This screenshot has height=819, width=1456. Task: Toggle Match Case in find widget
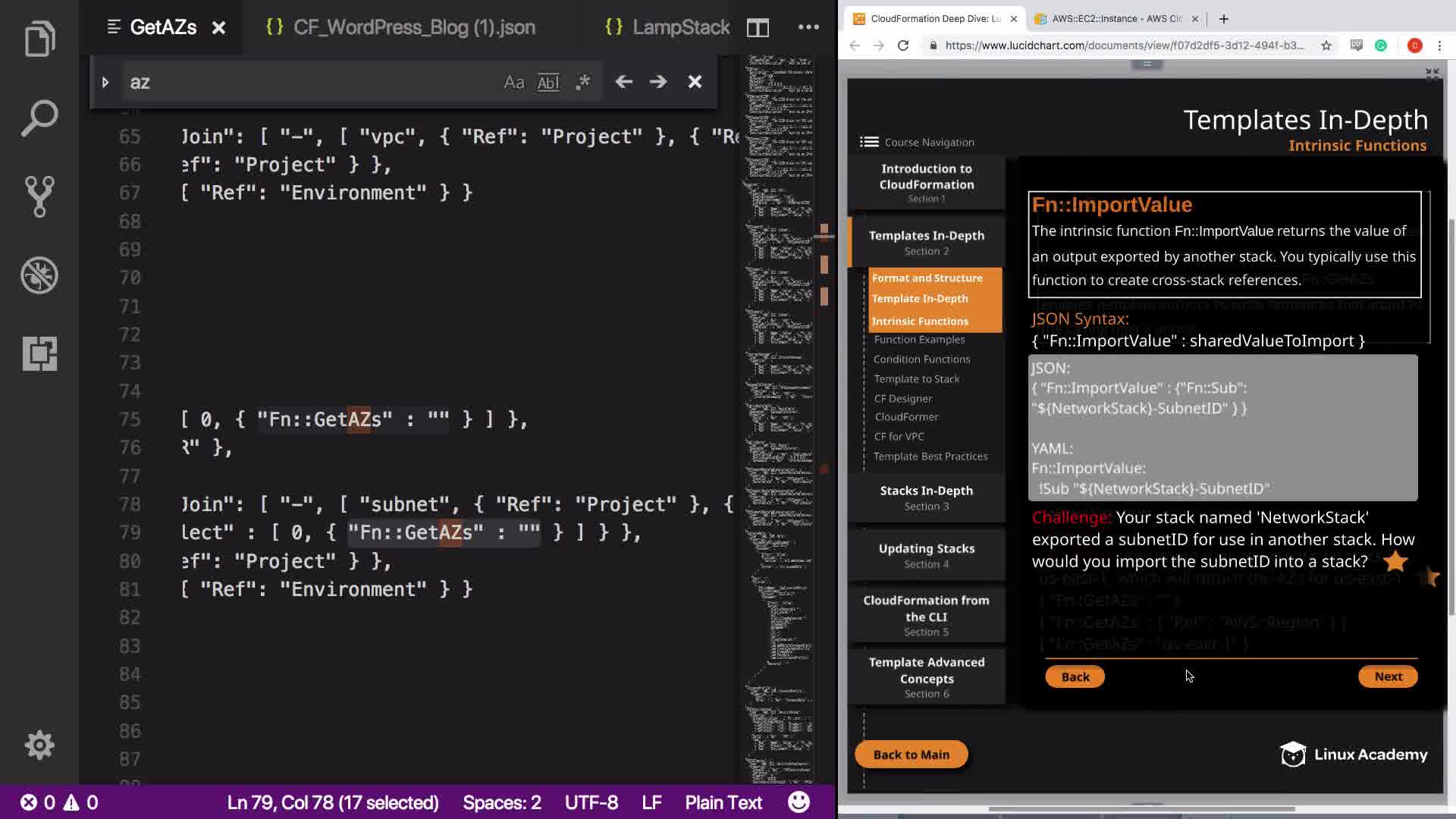tap(513, 82)
